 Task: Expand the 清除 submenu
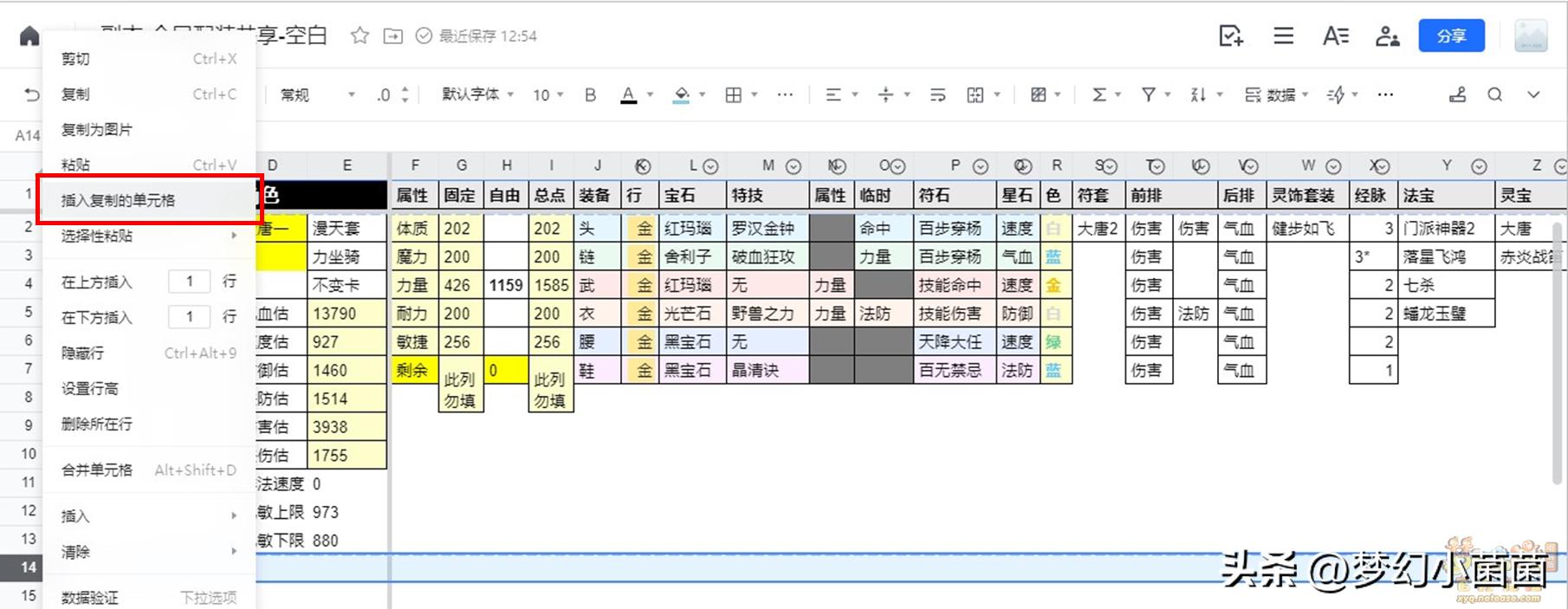[148, 551]
